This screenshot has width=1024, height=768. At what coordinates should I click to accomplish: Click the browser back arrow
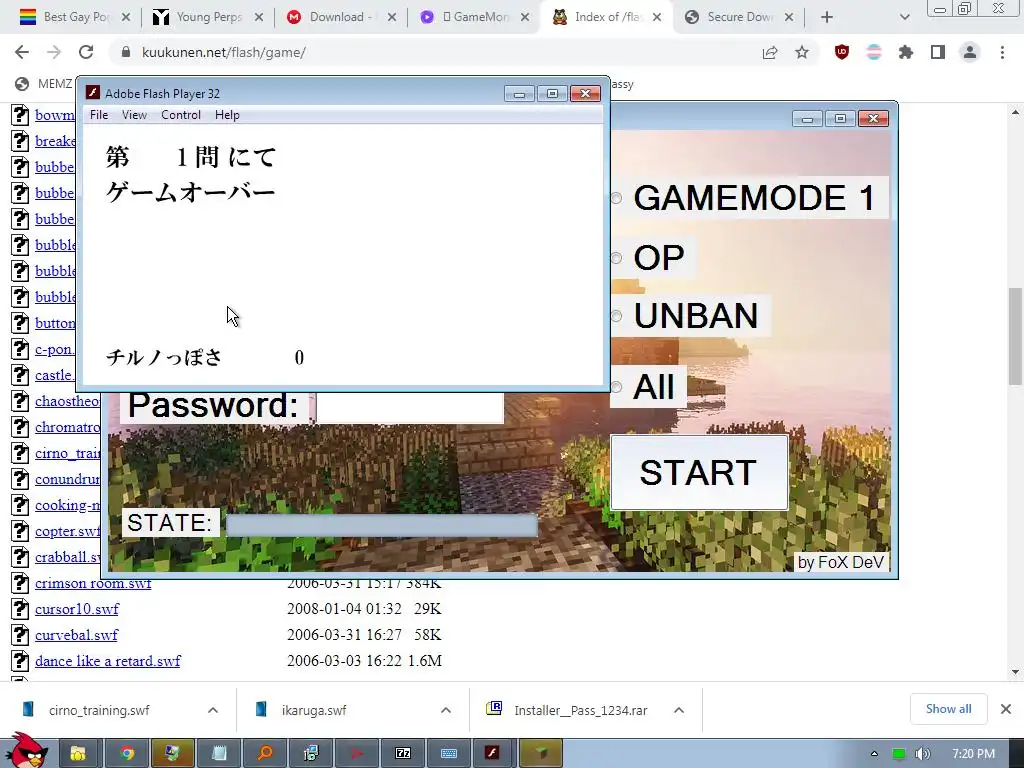[22, 52]
